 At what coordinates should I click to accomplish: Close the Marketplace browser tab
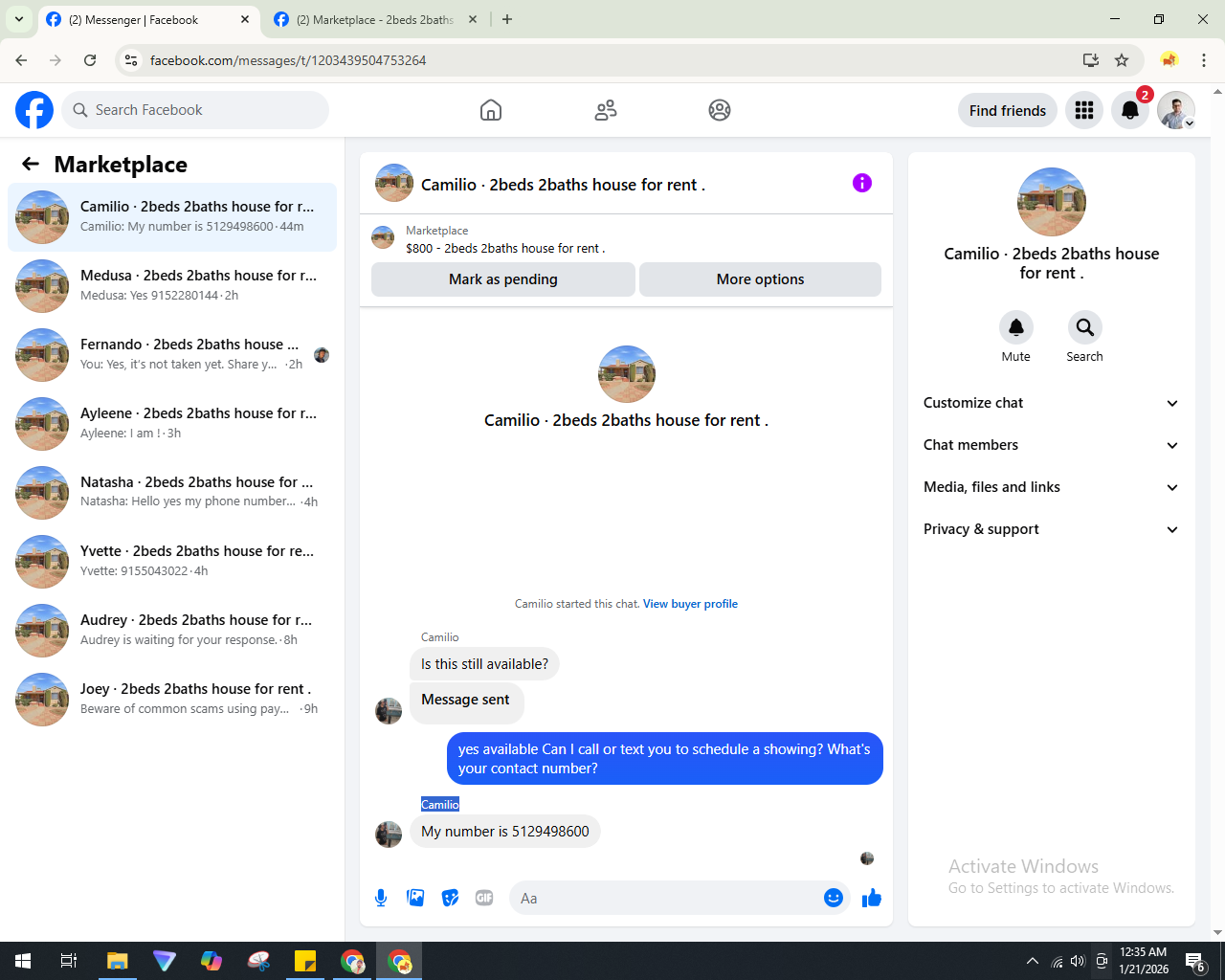click(472, 19)
